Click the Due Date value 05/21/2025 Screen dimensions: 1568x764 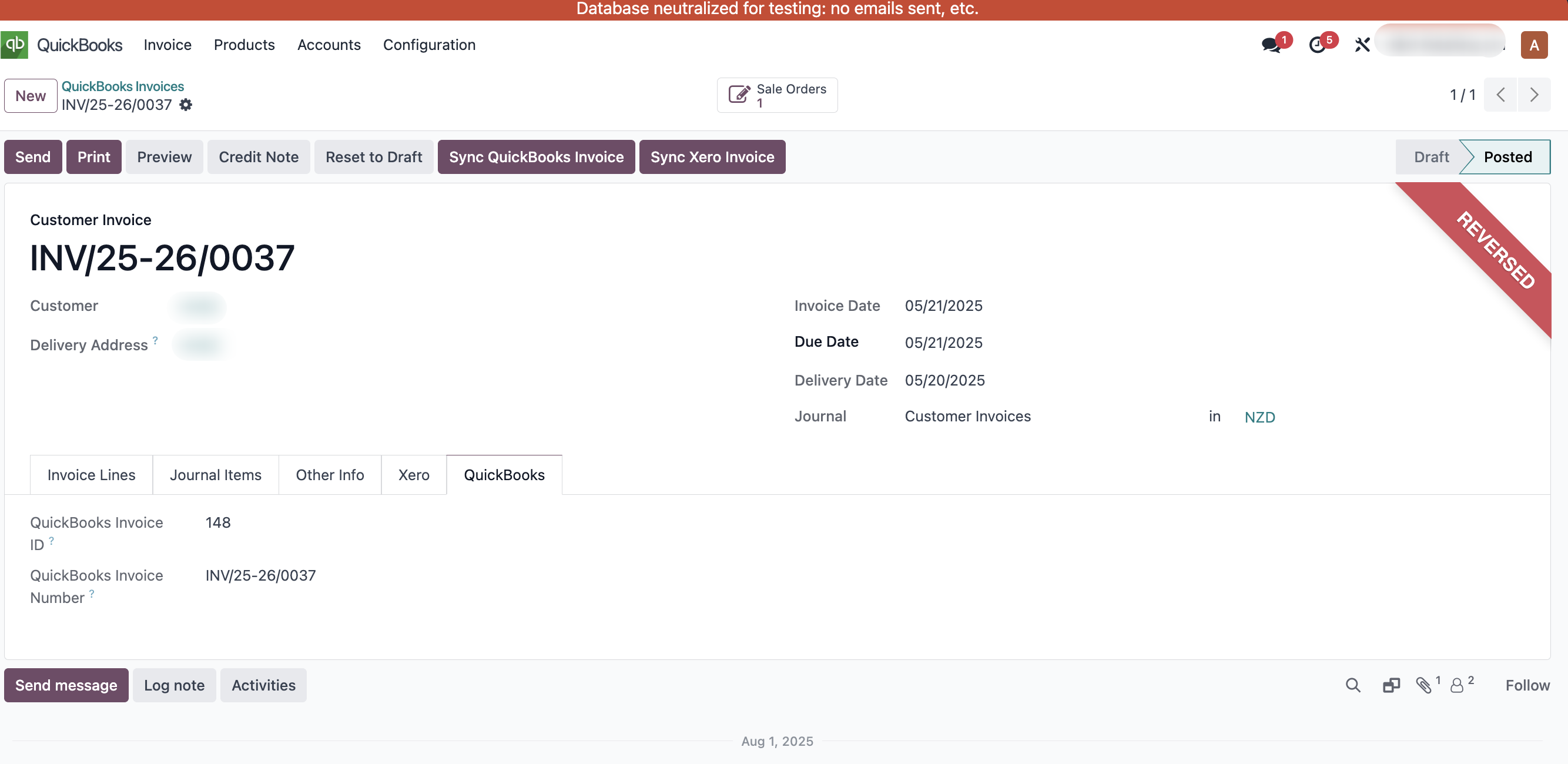pos(943,343)
